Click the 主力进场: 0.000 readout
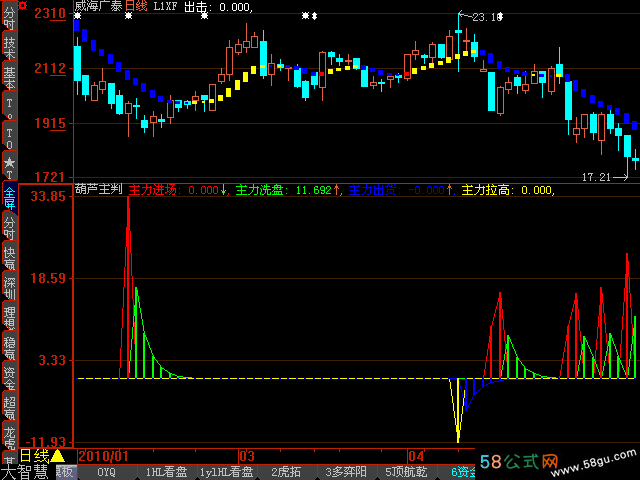This screenshot has width=640, height=480. tap(178, 190)
